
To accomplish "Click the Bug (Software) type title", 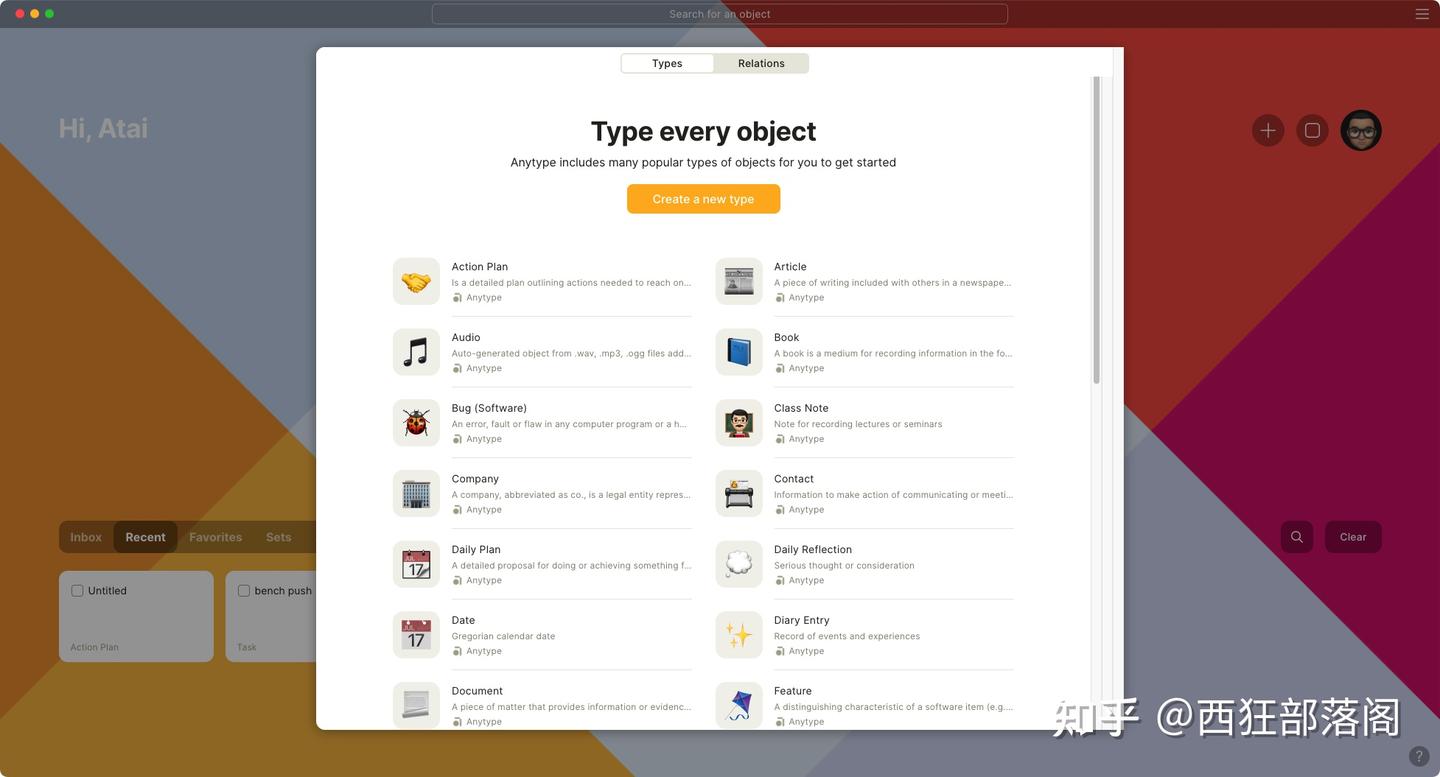I will 489,408.
